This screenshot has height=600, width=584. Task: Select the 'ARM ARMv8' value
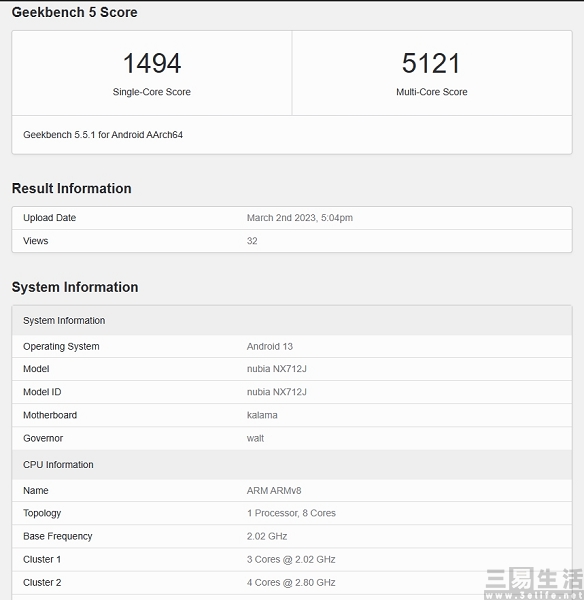click(274, 491)
